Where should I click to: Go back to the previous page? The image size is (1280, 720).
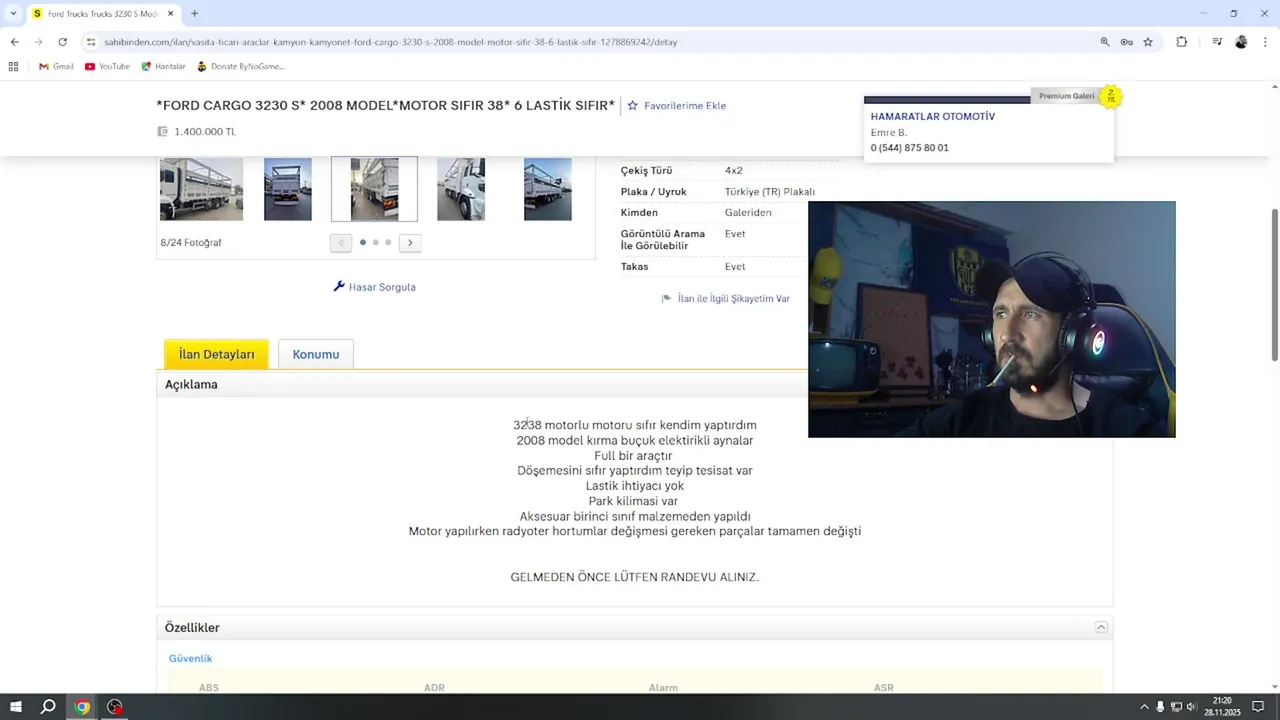(14, 42)
